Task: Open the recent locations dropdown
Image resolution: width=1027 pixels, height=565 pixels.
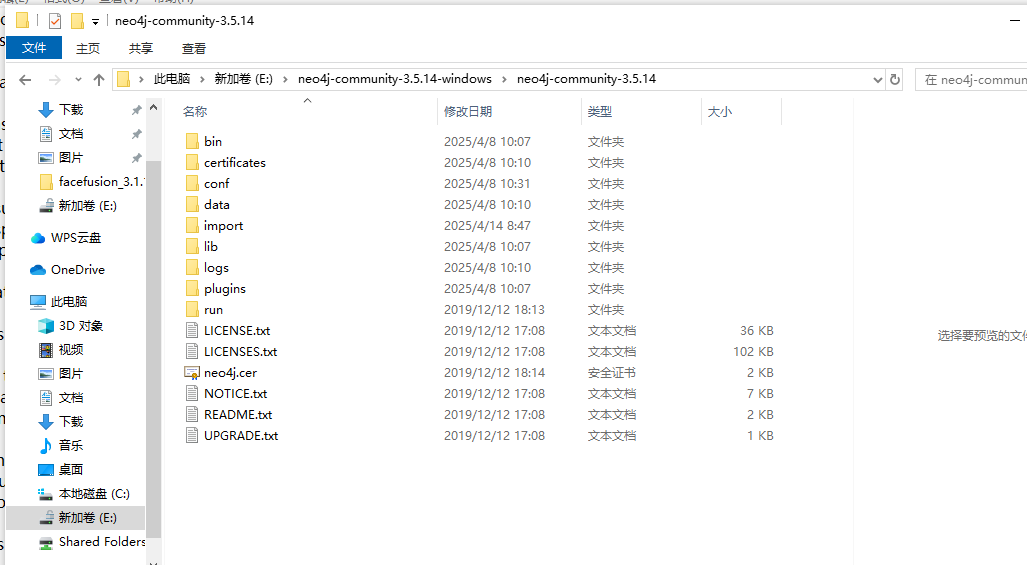Action: tap(78, 80)
